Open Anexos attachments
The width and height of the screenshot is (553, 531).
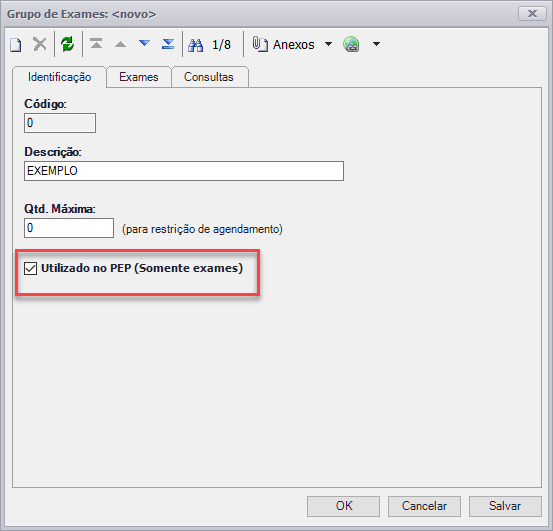(283, 44)
